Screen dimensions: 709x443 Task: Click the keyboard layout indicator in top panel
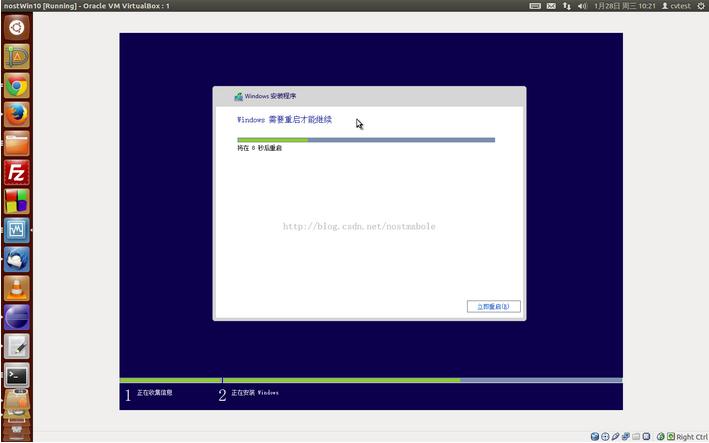pyautogui.click(x=535, y=6)
